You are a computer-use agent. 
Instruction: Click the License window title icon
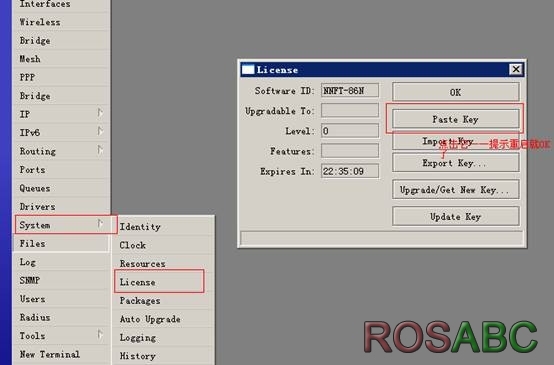point(248,70)
